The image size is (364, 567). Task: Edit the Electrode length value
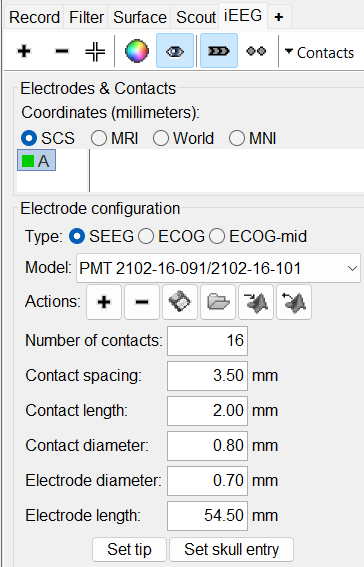[207, 516]
